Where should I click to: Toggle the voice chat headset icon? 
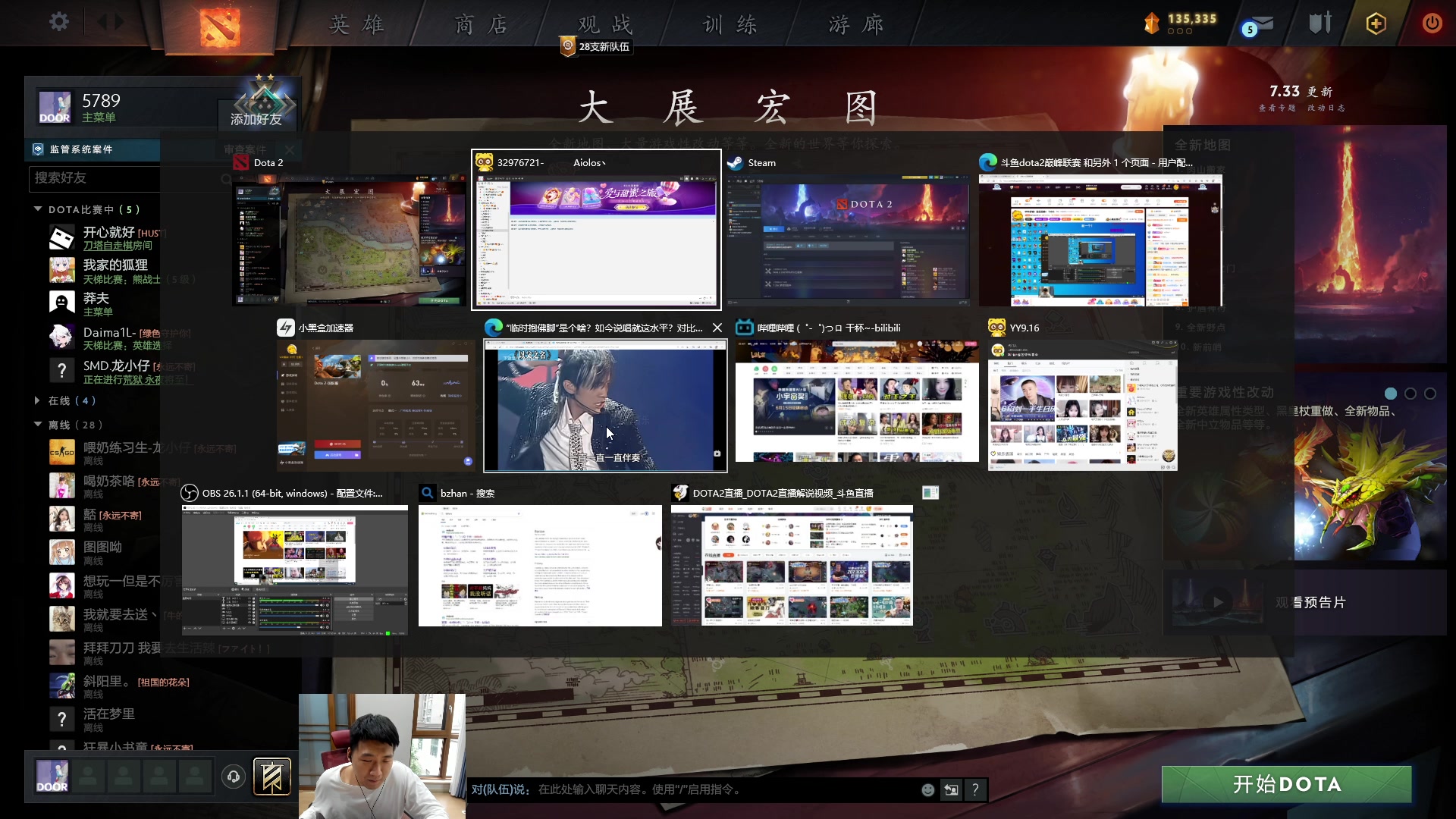click(x=234, y=777)
